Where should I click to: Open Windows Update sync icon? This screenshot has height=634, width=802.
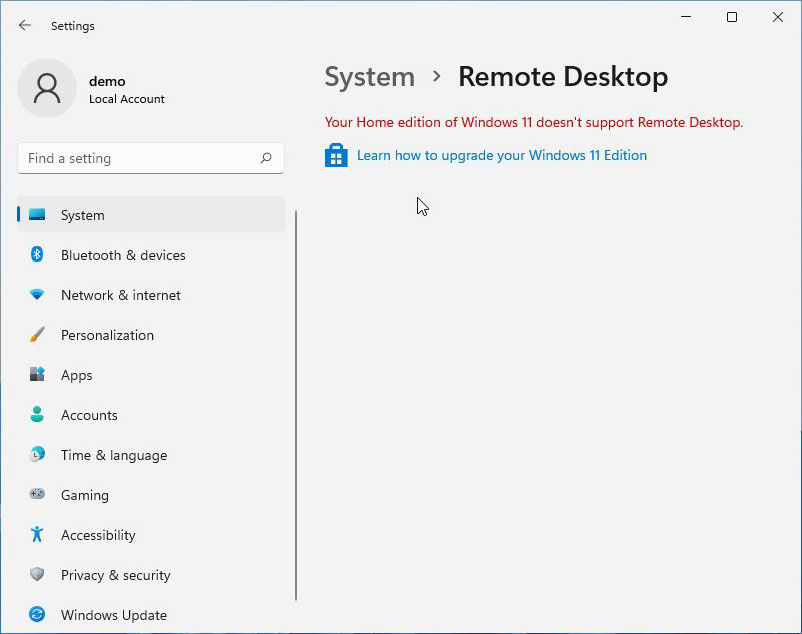coord(37,615)
